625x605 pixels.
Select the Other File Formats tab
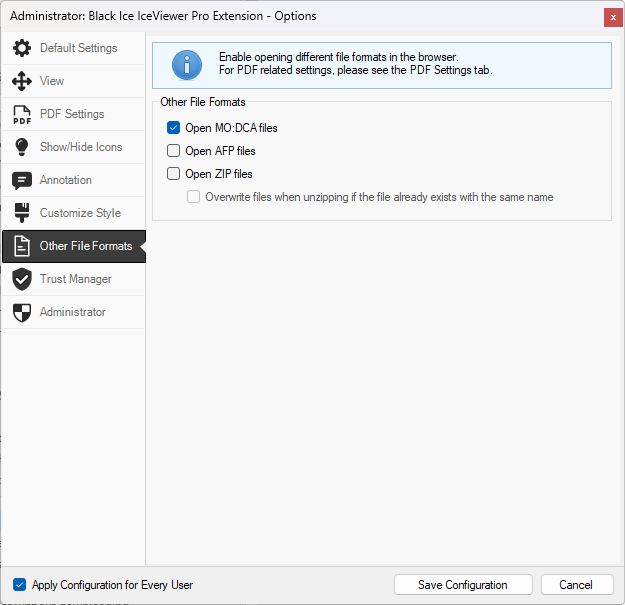point(74,246)
